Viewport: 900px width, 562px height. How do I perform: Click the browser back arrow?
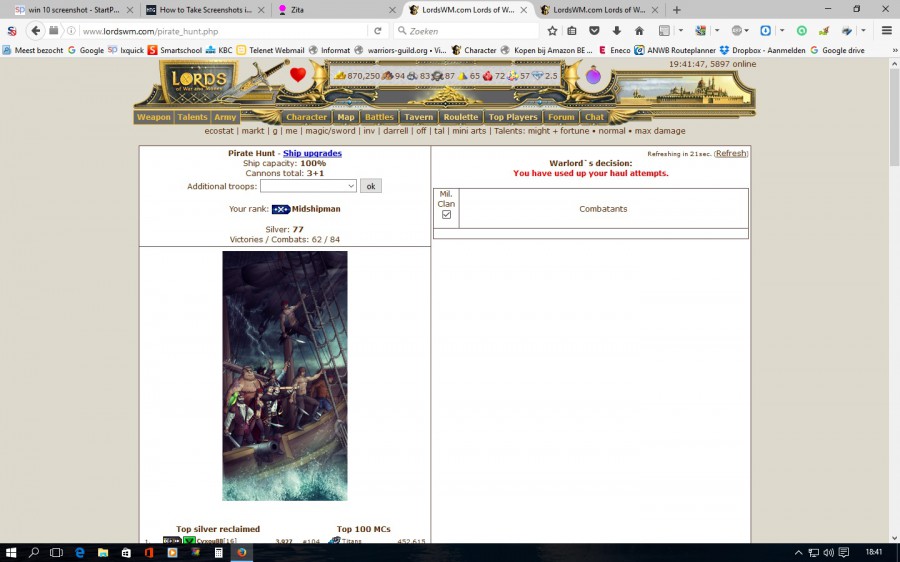tap(36, 31)
